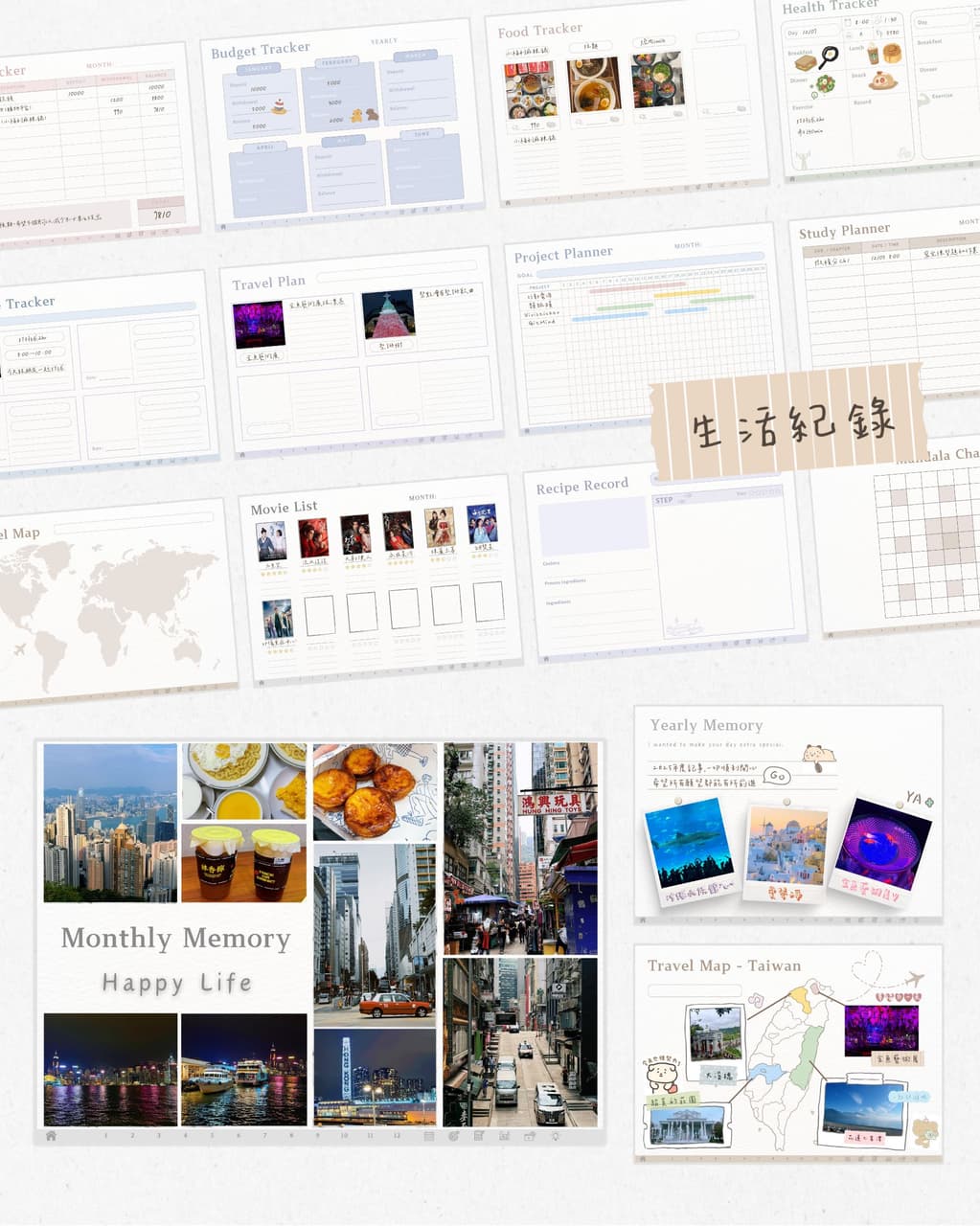Click the GO speech bubble on Yearly Memory

click(x=776, y=775)
